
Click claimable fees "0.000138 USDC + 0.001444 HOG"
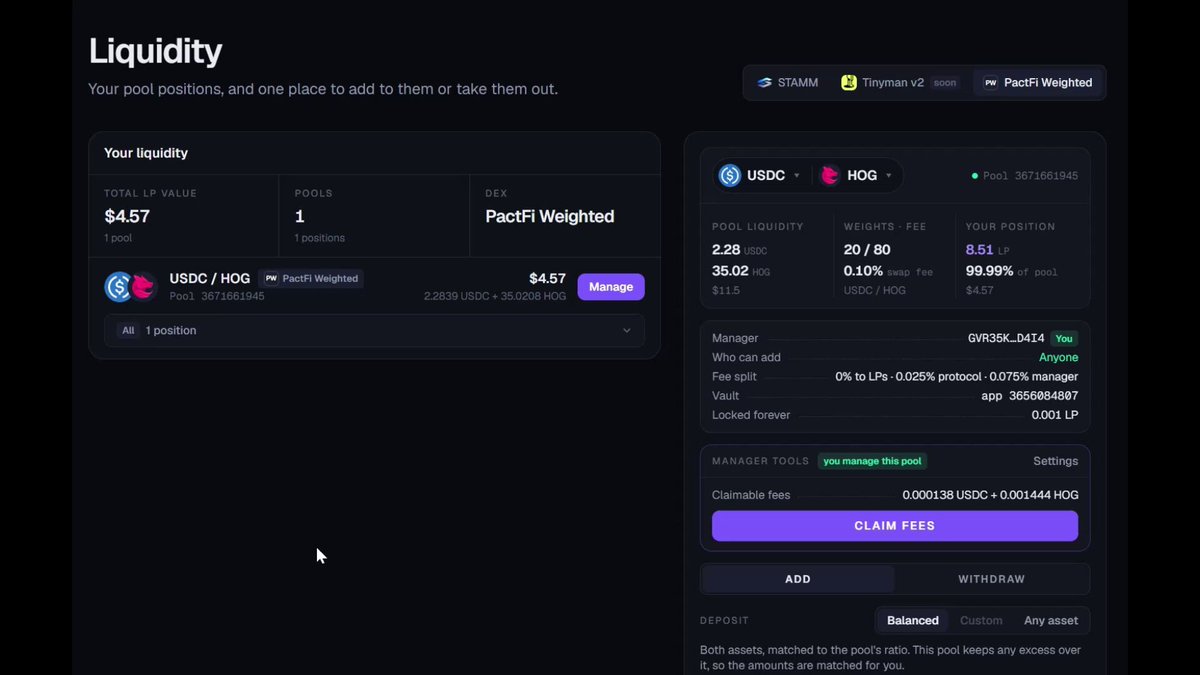coord(990,495)
